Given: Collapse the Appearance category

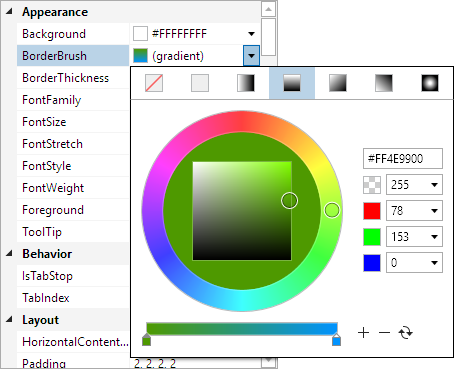Looking at the screenshot, I should (9, 12).
